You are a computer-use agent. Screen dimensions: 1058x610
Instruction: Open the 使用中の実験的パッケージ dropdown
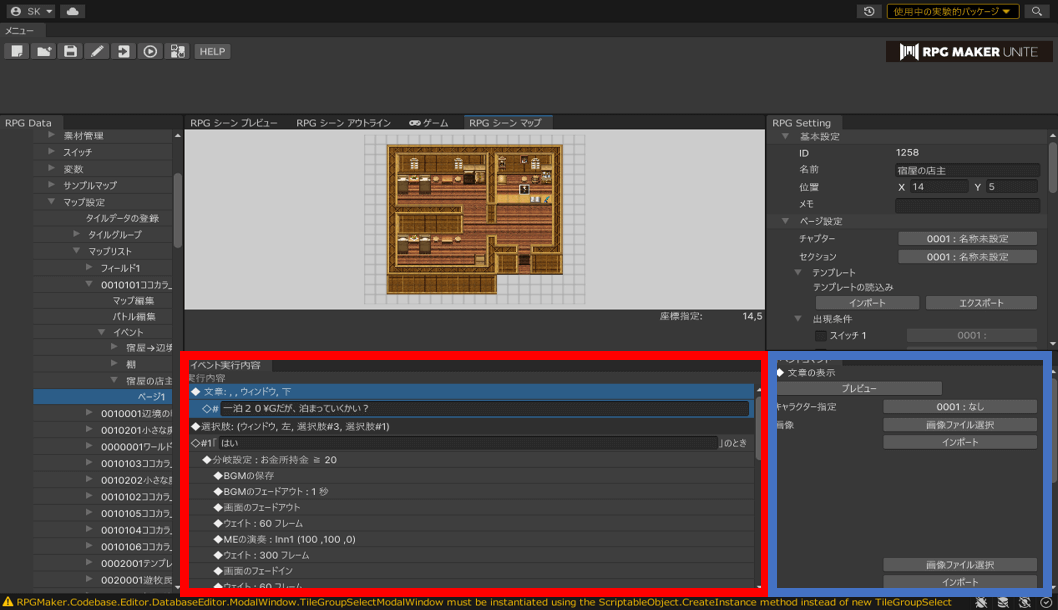tap(952, 11)
